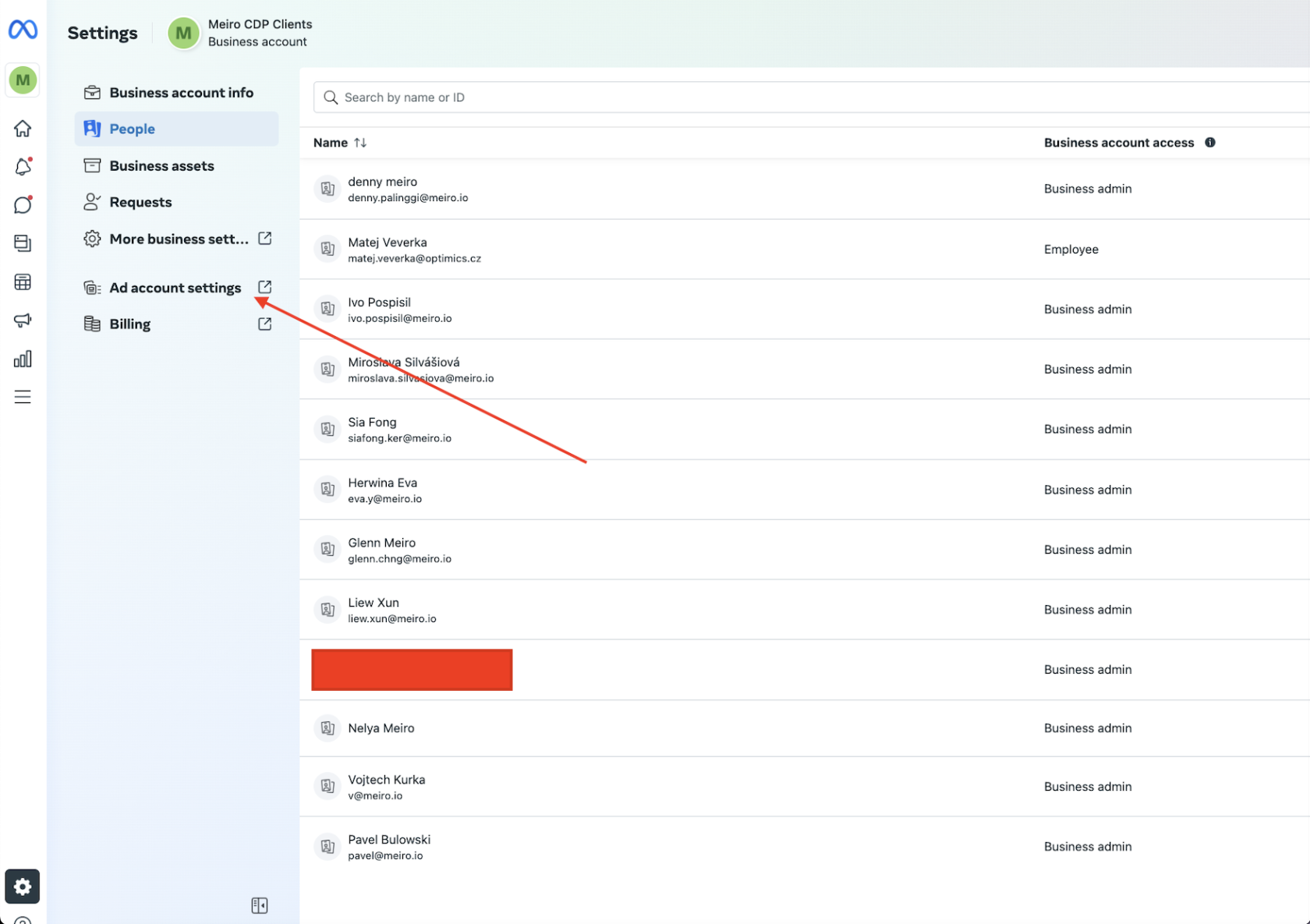Open Business account info section

(176, 92)
